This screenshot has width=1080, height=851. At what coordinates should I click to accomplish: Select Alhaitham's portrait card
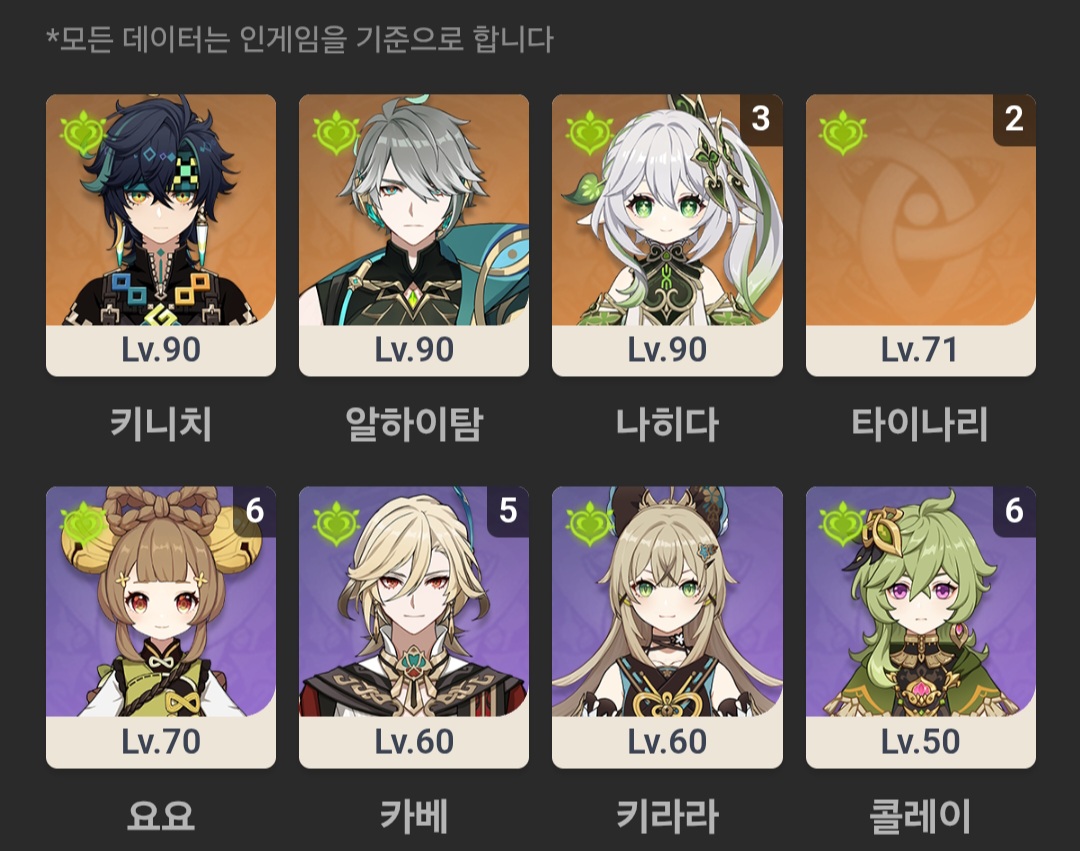click(x=414, y=235)
